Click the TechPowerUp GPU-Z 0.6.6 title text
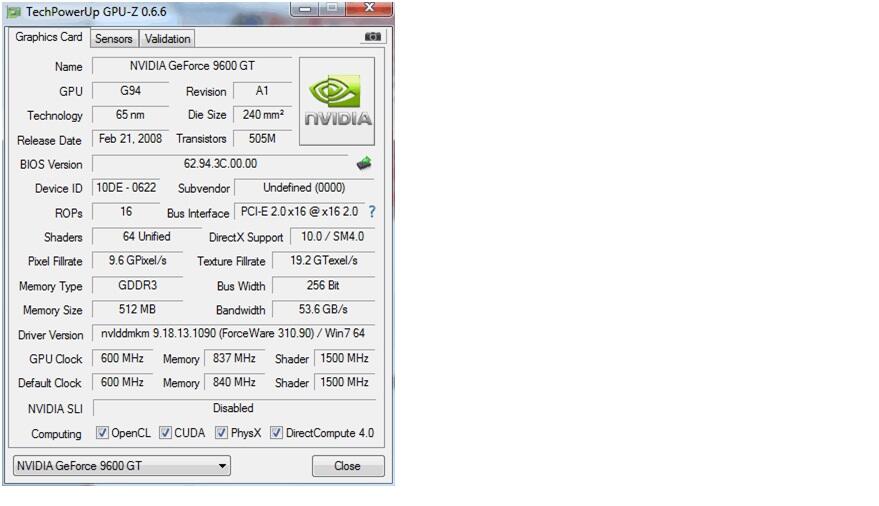This screenshot has height=506, width=879. click(96, 12)
